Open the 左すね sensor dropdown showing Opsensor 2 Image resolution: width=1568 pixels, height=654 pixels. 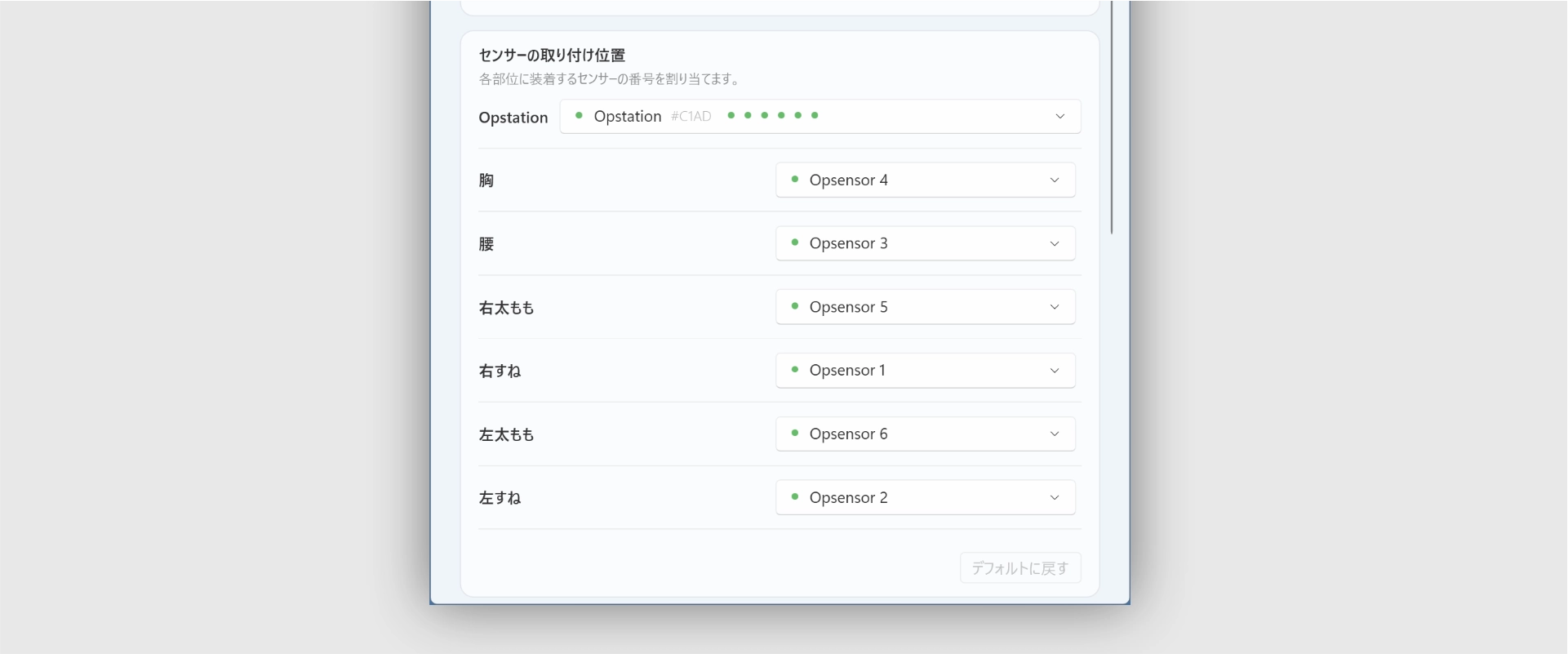tap(926, 498)
